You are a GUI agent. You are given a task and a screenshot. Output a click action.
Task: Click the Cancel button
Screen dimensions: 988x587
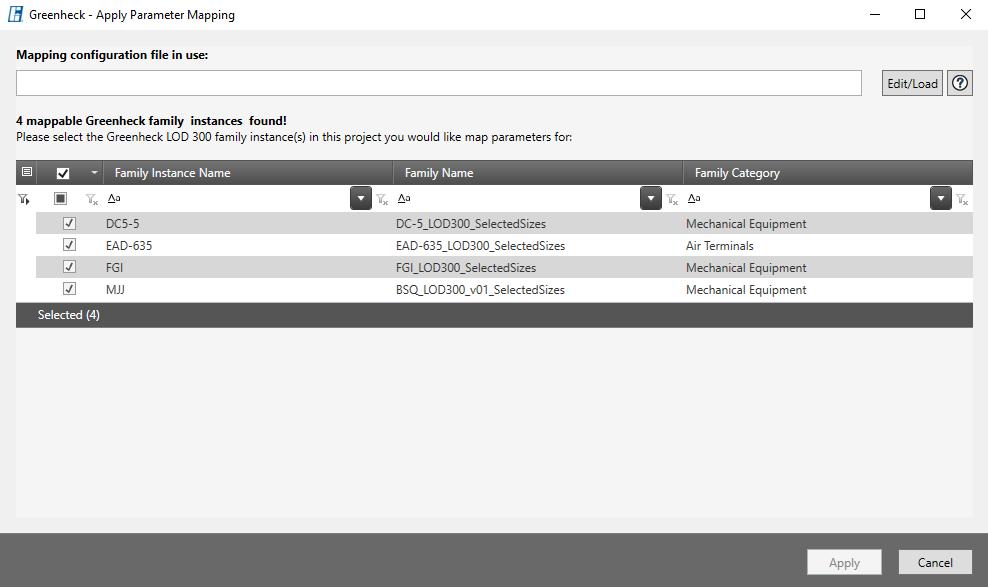935,563
